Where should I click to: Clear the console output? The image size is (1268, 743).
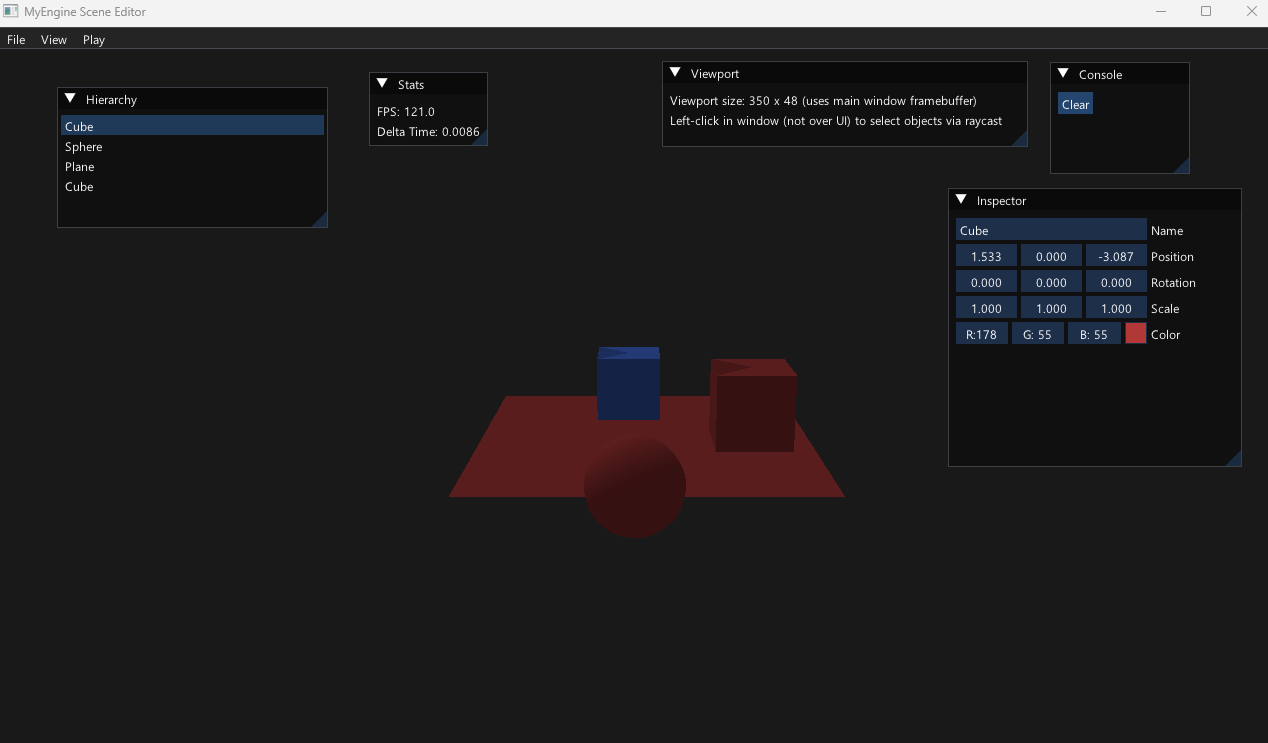point(1075,104)
